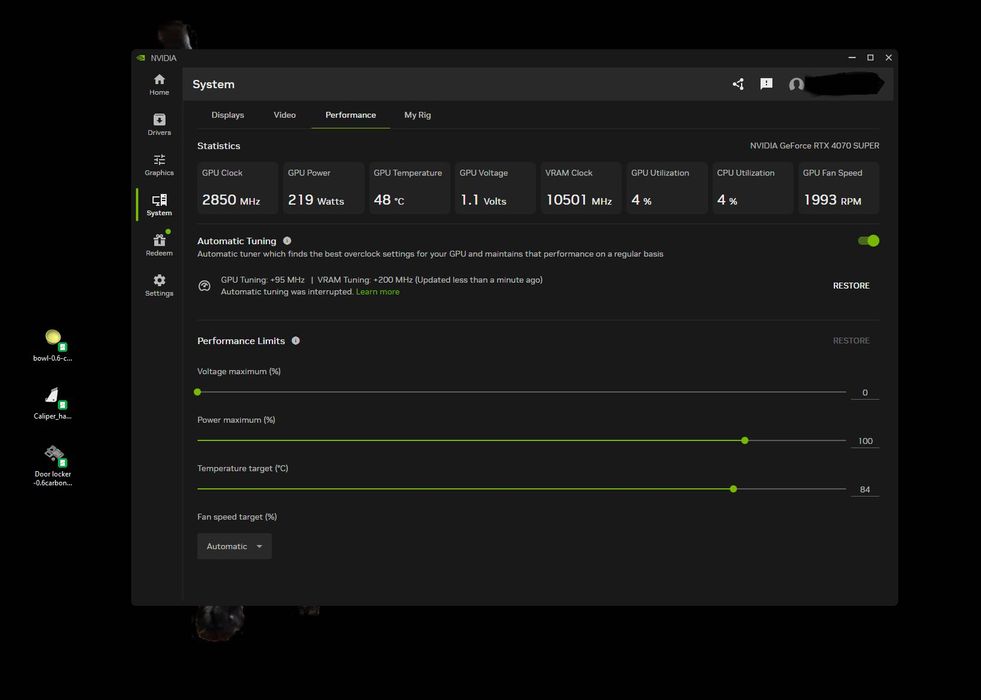Click the Fan speed target label

coord(237,517)
